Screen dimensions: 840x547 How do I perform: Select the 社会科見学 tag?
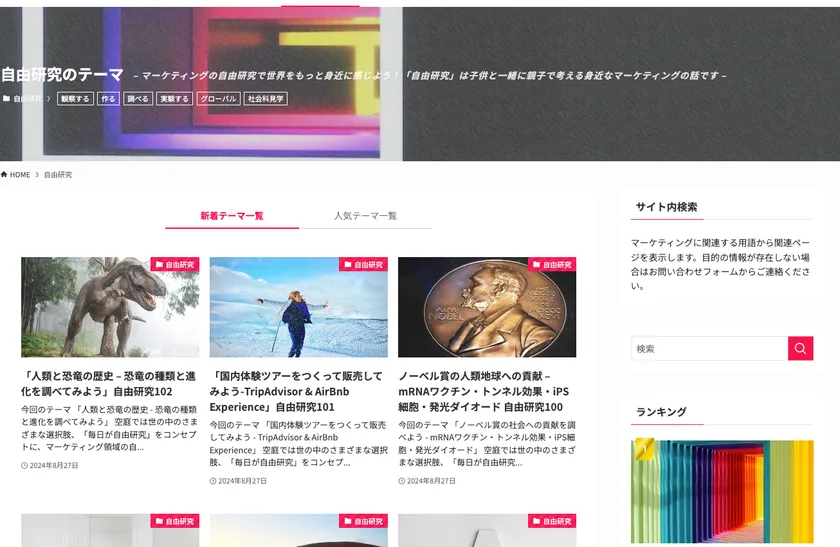266,99
